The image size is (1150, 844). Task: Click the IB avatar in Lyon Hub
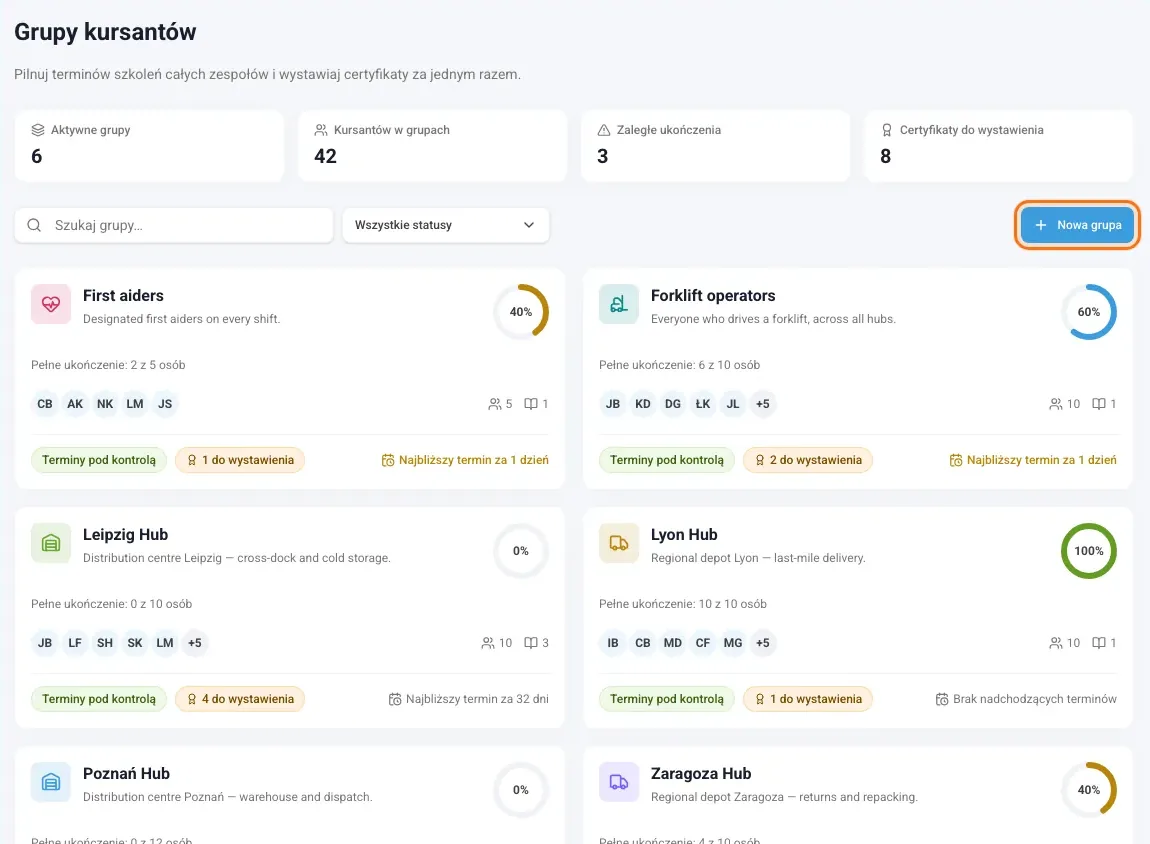(x=612, y=643)
